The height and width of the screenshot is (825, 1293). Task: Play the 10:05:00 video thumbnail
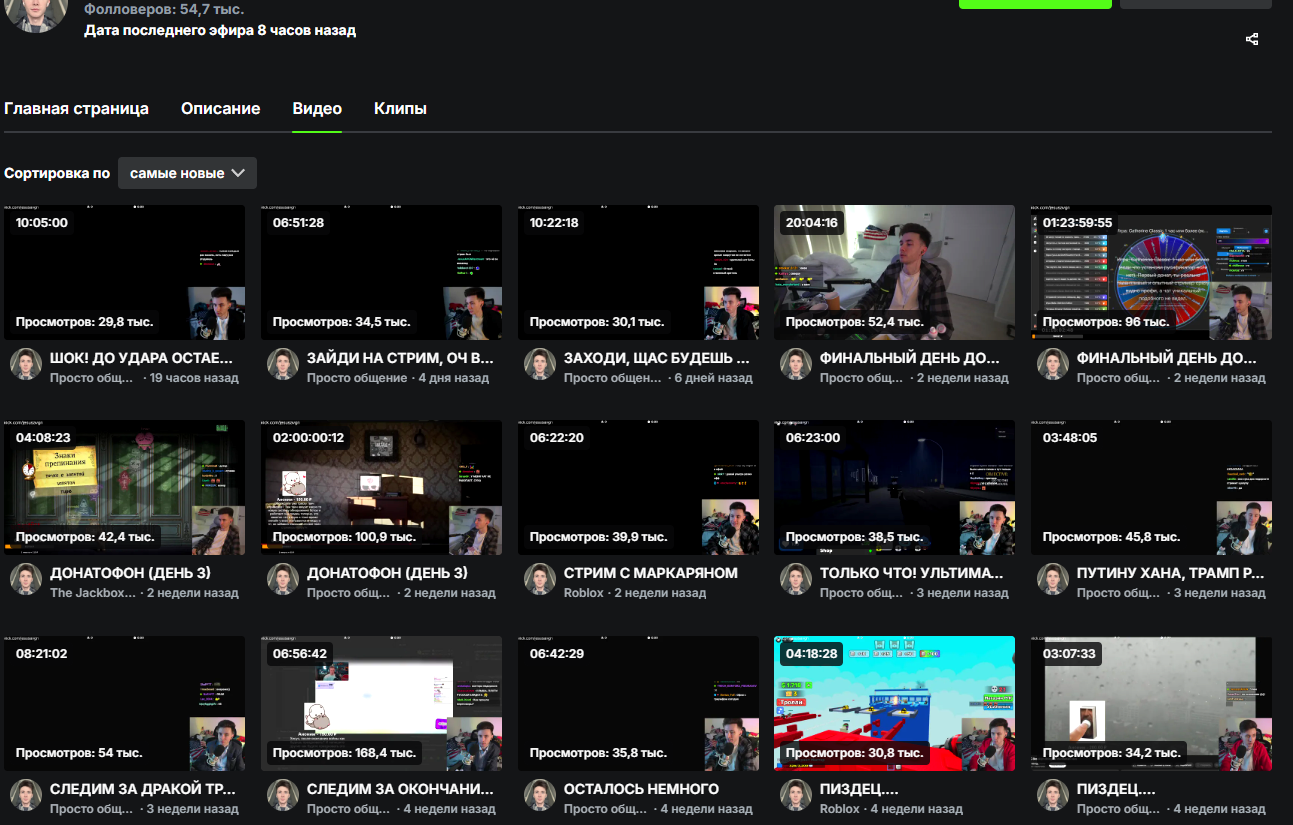pyautogui.click(x=124, y=273)
